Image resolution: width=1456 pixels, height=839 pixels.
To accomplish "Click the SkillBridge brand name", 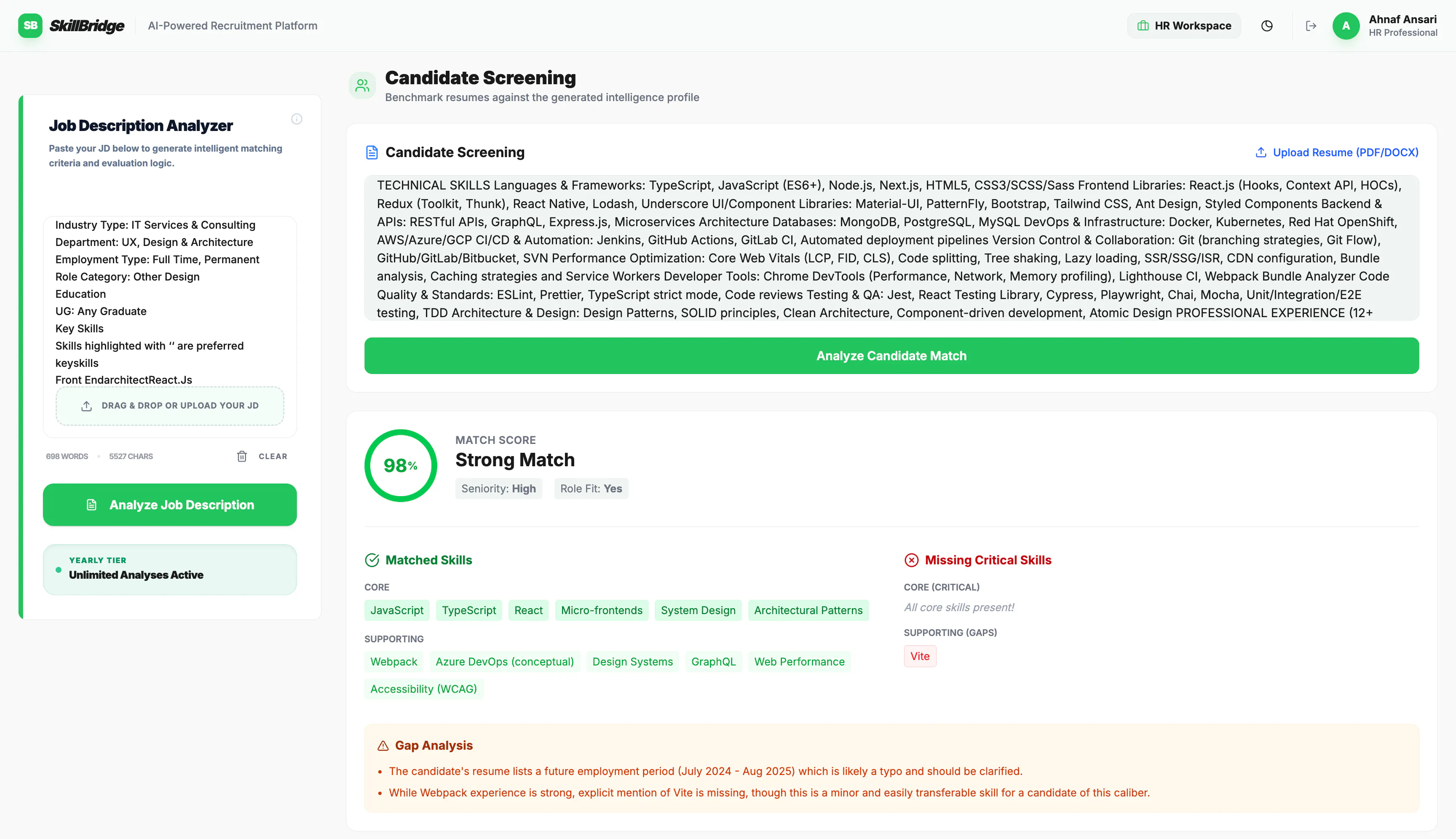I will point(86,26).
